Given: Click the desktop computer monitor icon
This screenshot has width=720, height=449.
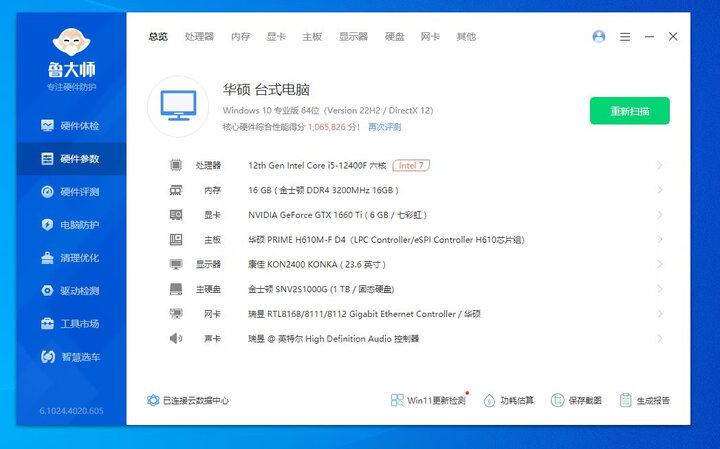Looking at the screenshot, I should [x=178, y=106].
